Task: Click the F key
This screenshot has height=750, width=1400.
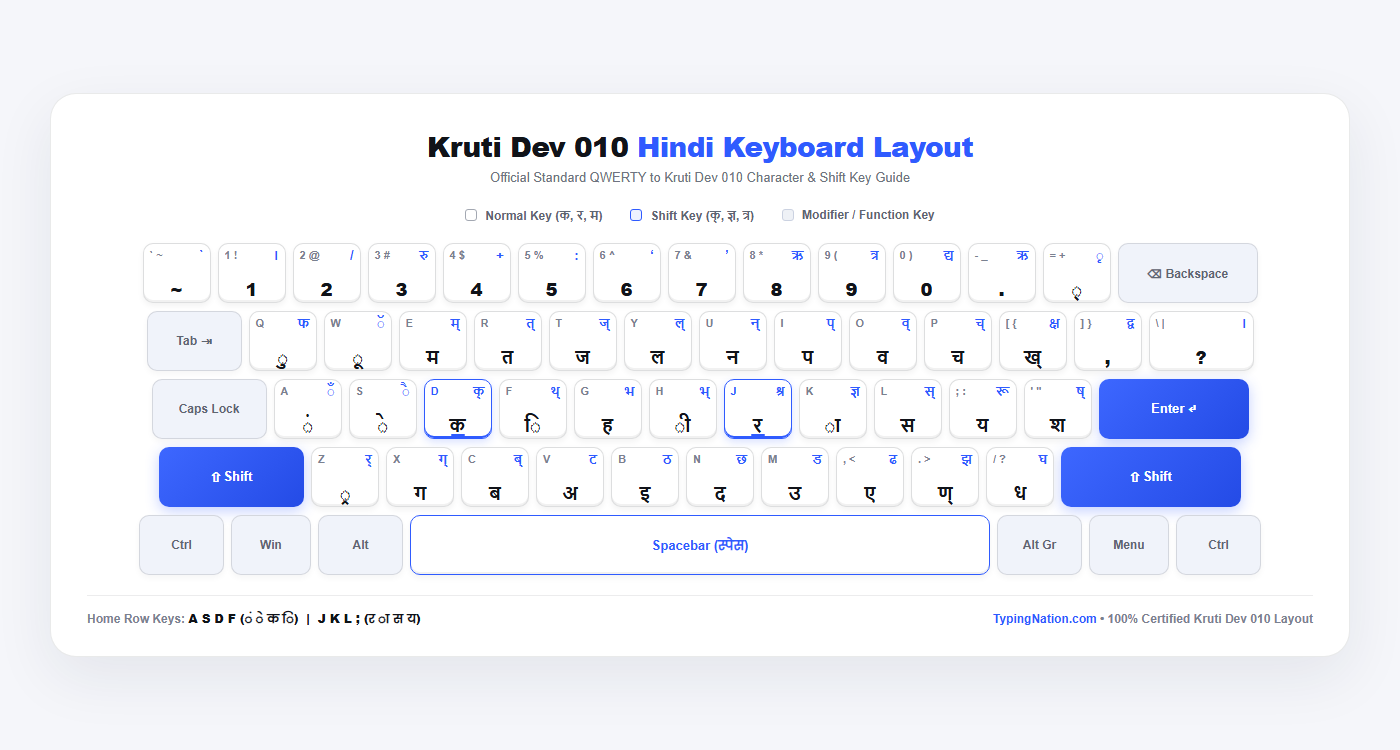Action: coord(532,409)
